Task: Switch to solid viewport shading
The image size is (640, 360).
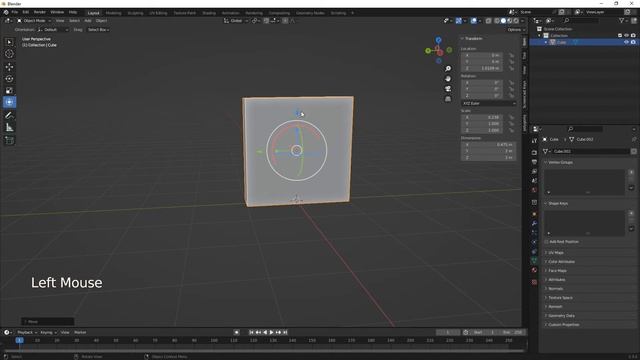Action: click(503, 21)
